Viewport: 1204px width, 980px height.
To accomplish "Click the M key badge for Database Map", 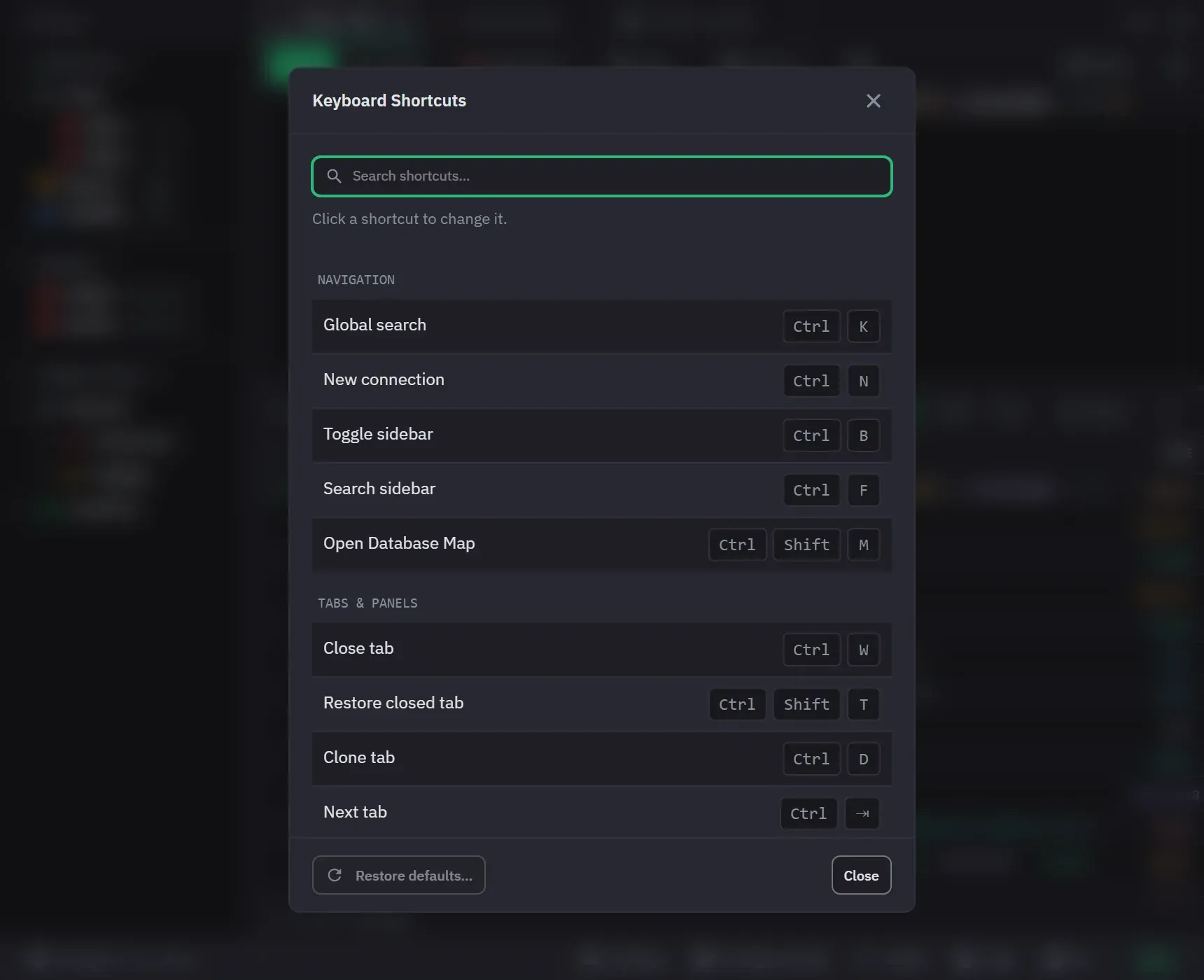I will (863, 545).
